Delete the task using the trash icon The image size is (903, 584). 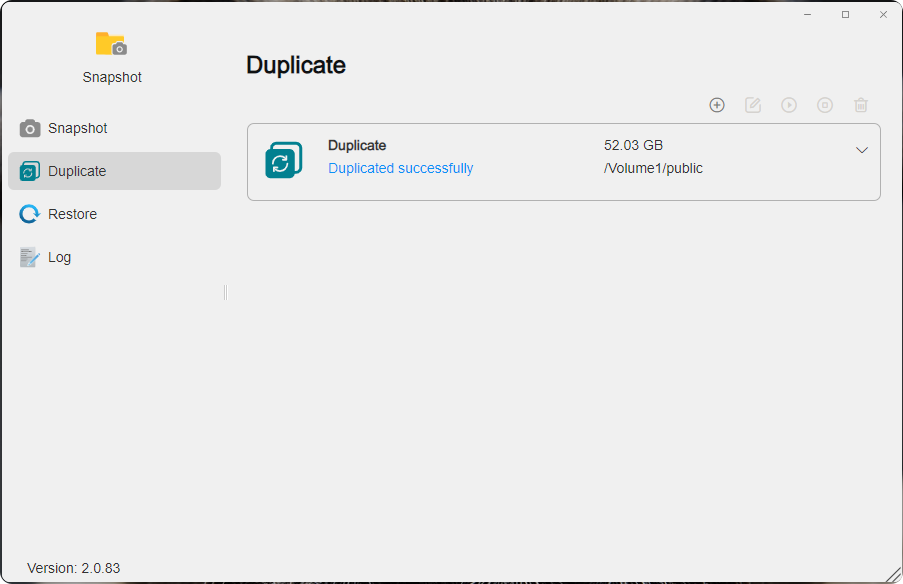861,104
